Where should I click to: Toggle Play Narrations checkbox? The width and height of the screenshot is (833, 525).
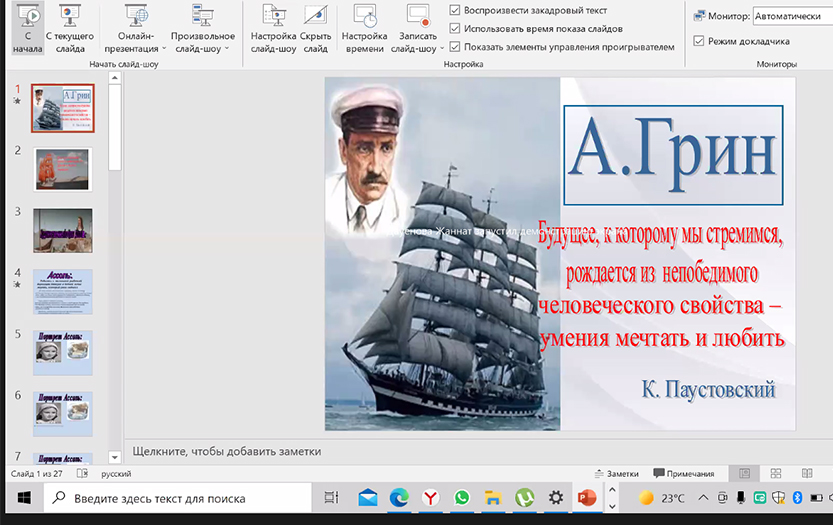coord(456,11)
